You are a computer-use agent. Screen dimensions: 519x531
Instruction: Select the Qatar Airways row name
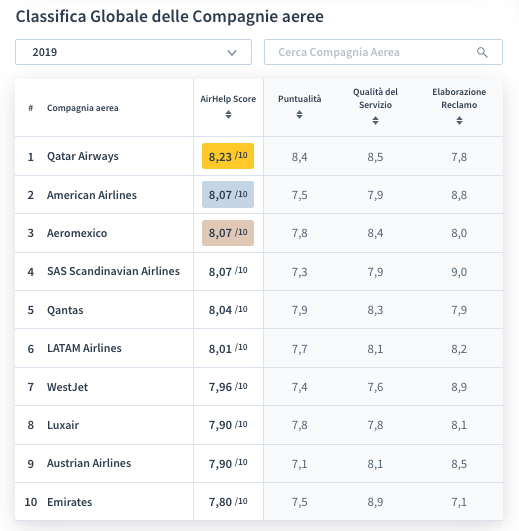click(x=83, y=156)
